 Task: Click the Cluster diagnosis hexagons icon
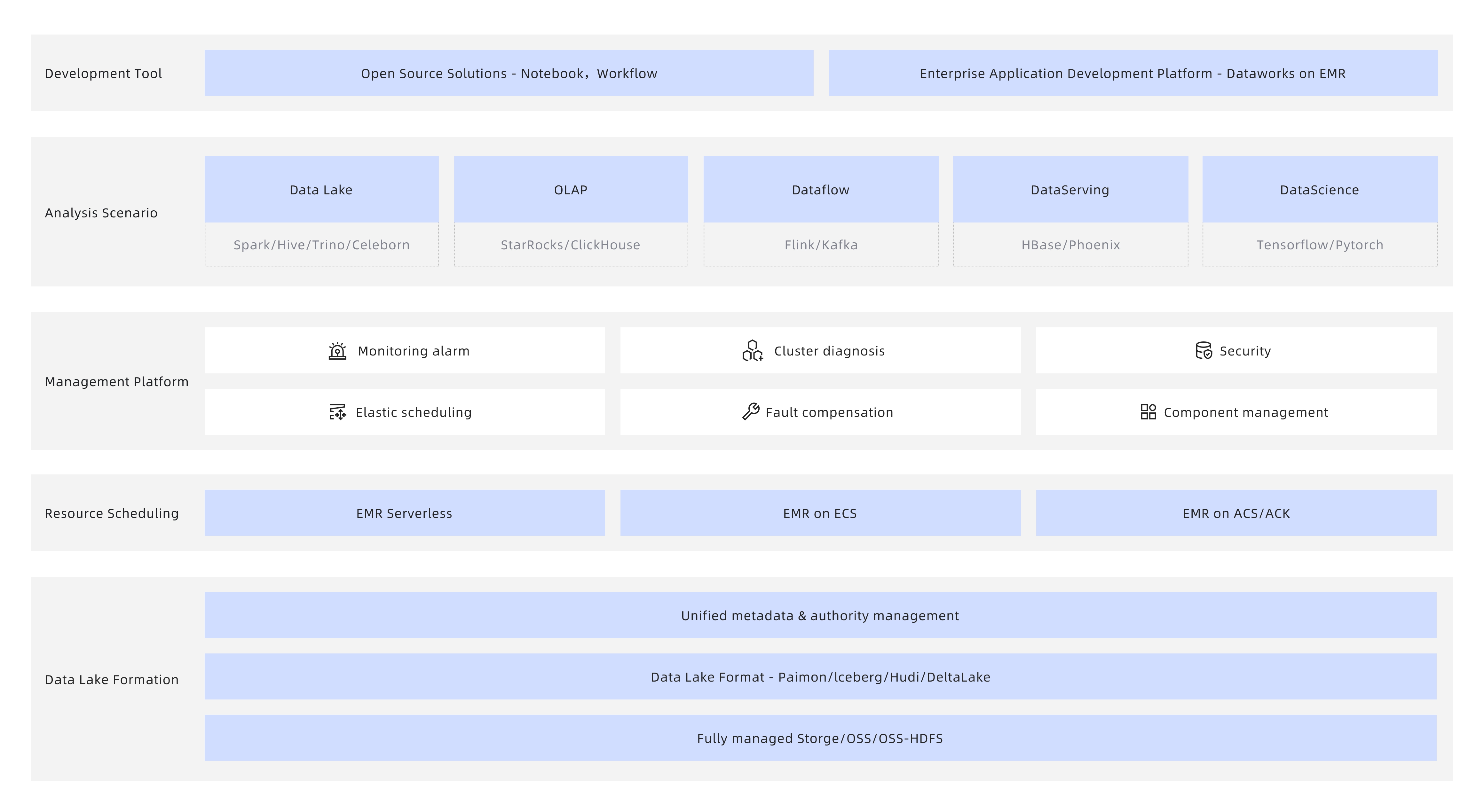coord(752,351)
